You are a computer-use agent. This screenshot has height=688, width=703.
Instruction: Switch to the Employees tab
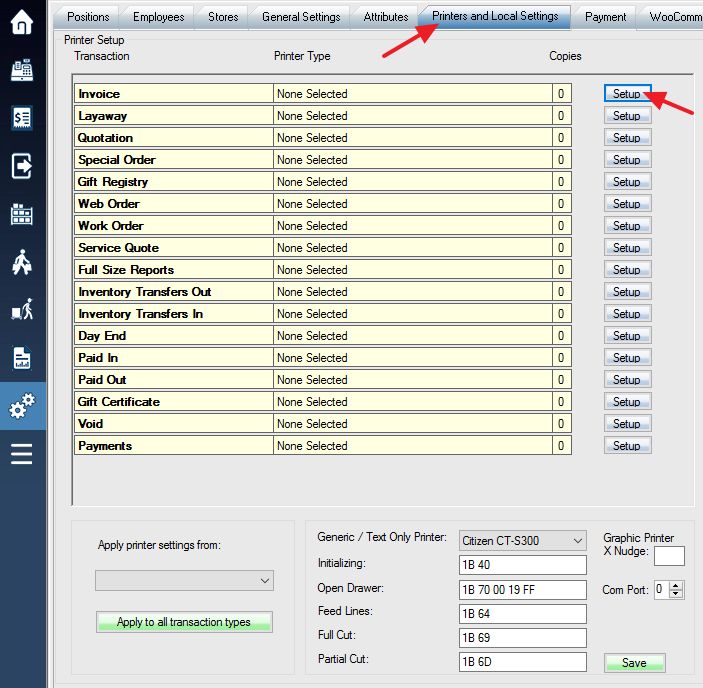pyautogui.click(x=158, y=17)
